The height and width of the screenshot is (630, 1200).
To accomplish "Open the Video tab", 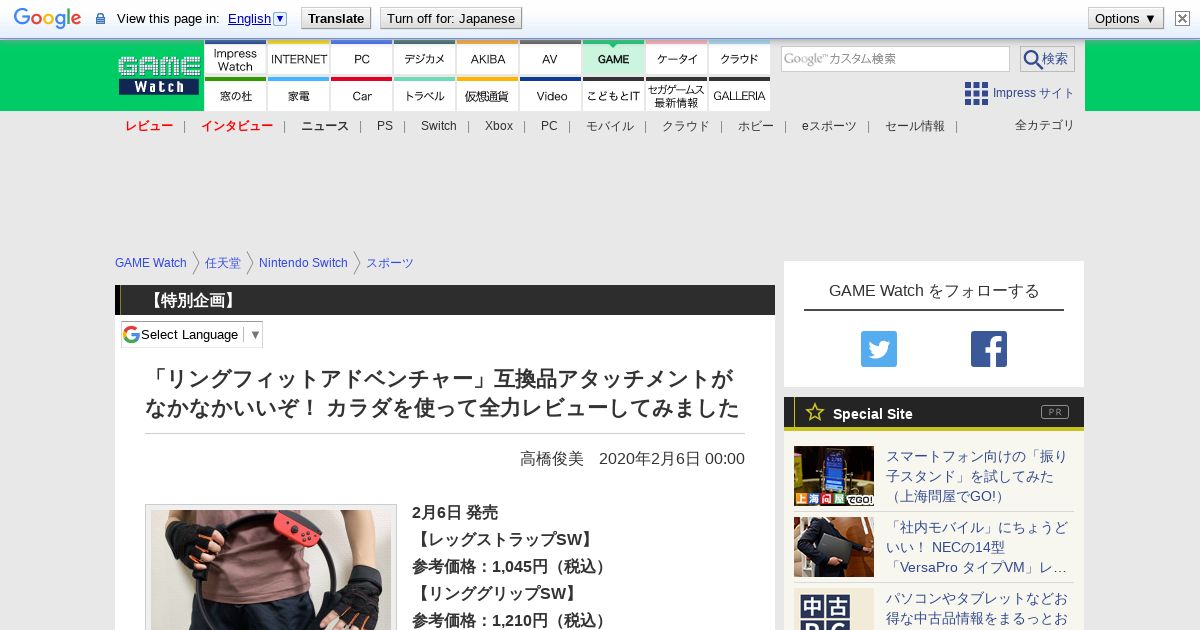I will click(x=550, y=94).
